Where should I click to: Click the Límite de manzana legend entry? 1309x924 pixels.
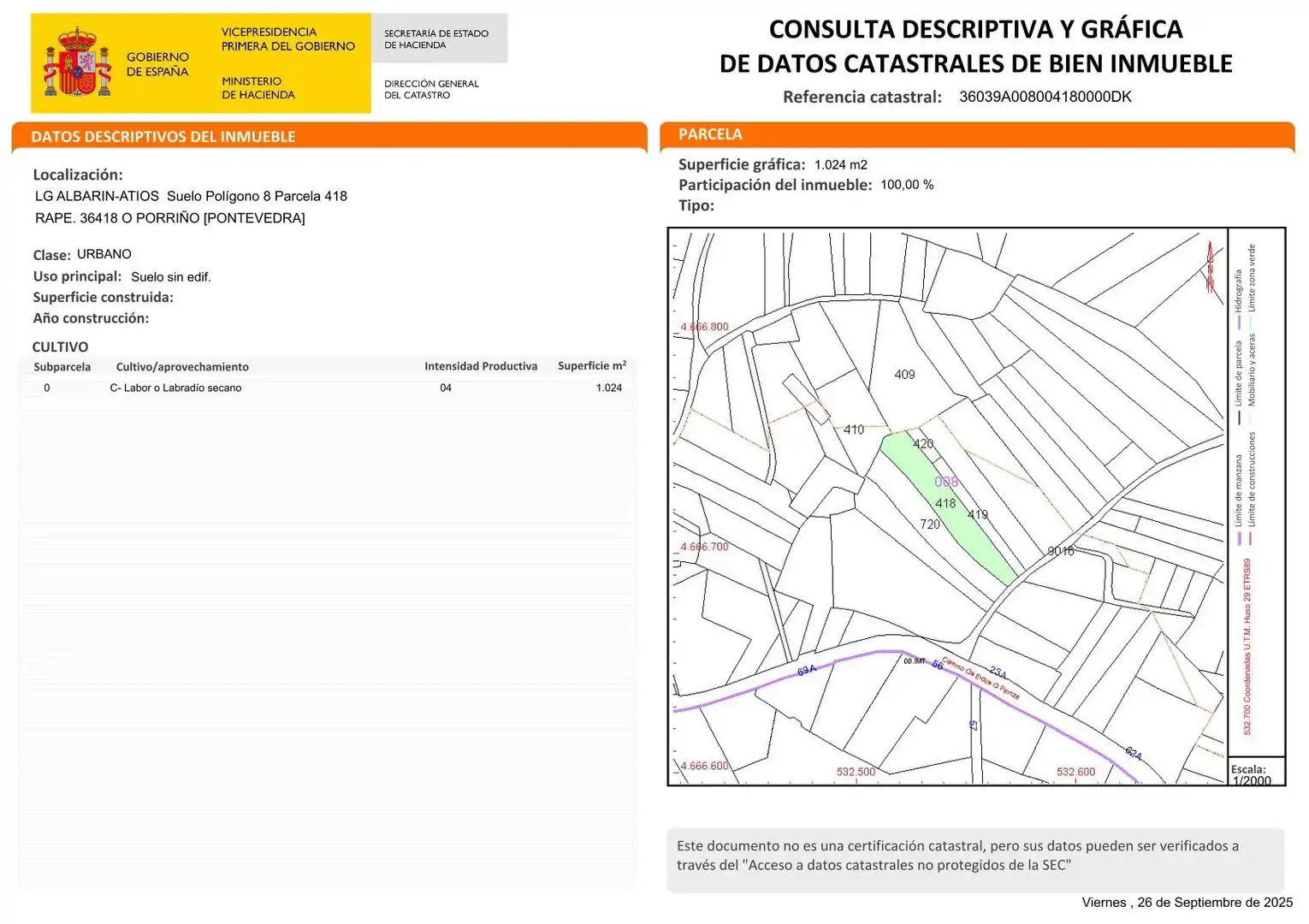tap(1238, 500)
